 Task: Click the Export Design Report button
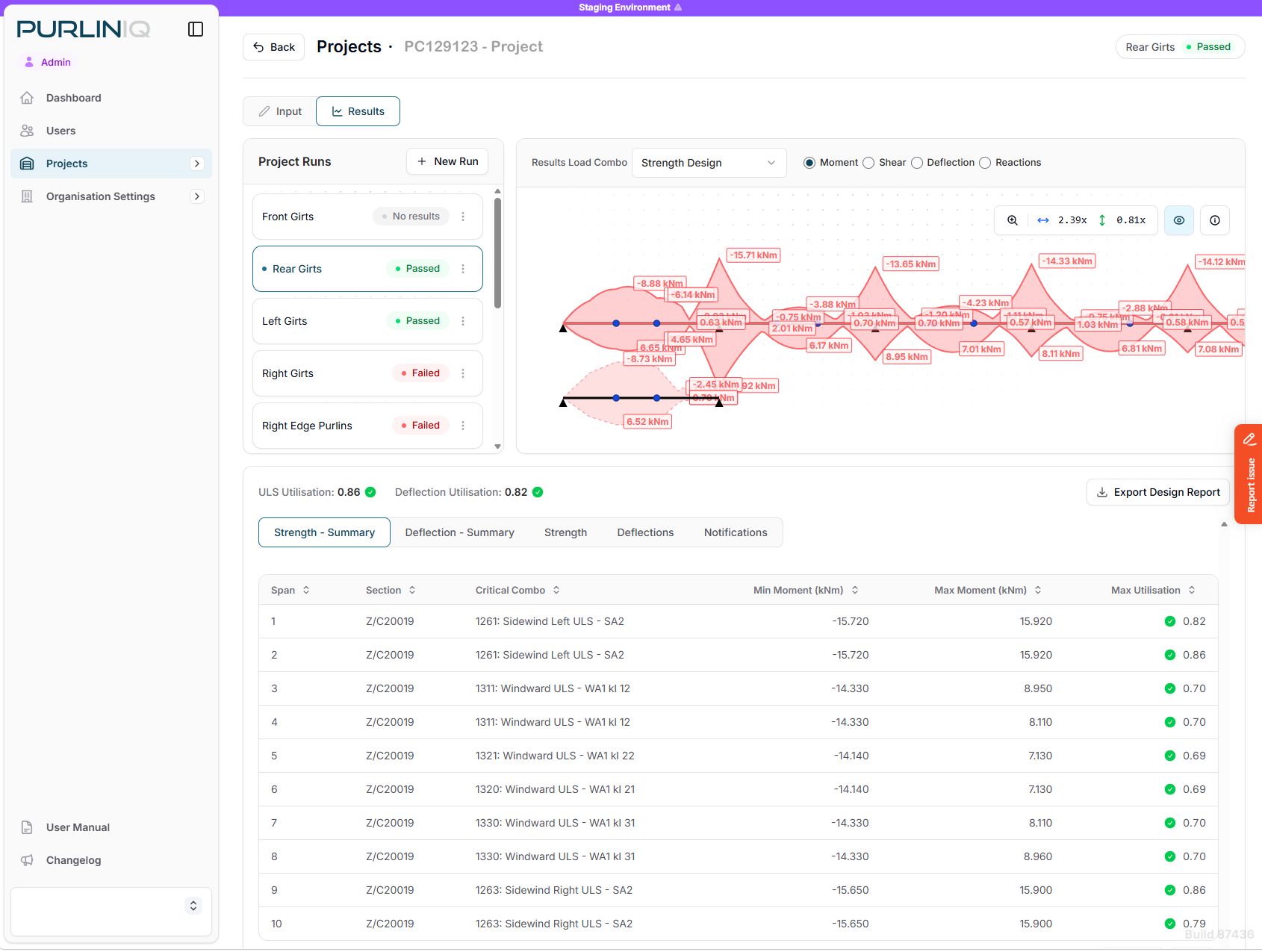click(x=1157, y=492)
